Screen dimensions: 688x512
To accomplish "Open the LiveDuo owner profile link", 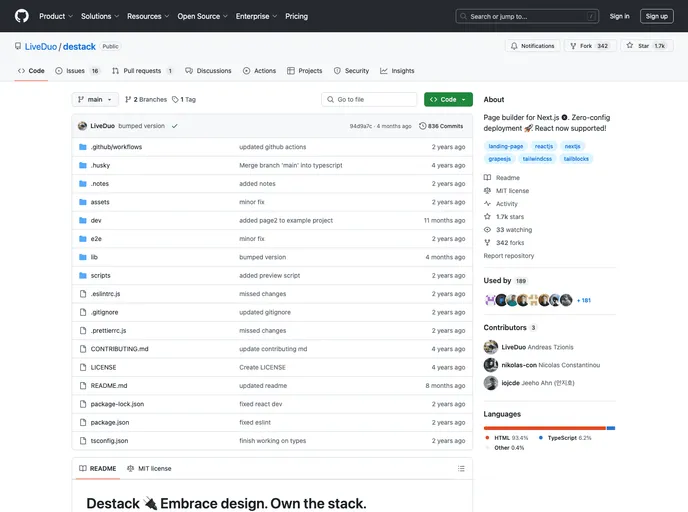I will click(41, 47).
